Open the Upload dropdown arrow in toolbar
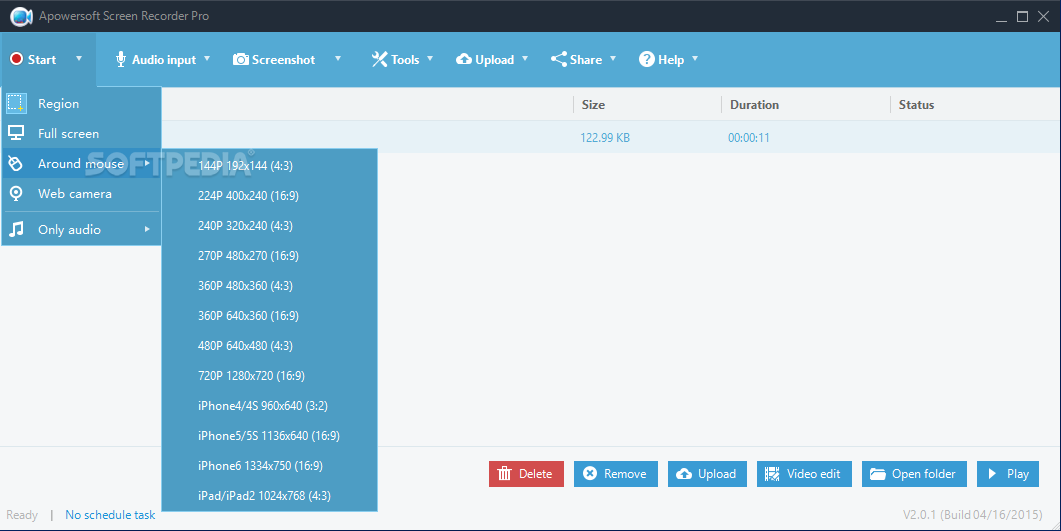Image resolution: width=1061 pixels, height=531 pixels. (x=524, y=59)
